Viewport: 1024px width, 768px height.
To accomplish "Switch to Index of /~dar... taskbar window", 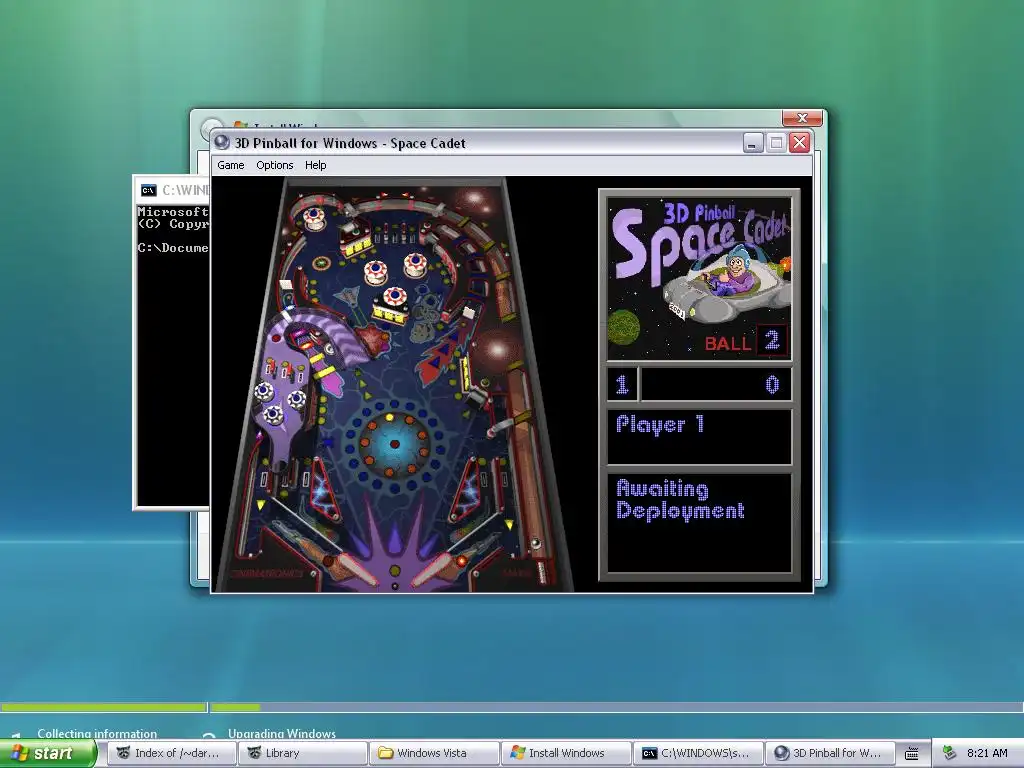I will point(170,753).
